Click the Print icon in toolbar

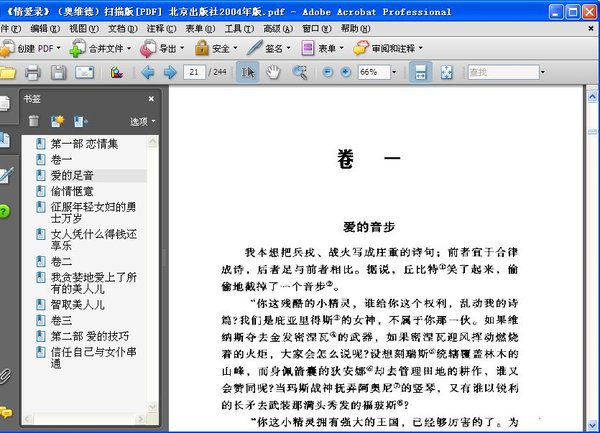[x=32, y=73]
